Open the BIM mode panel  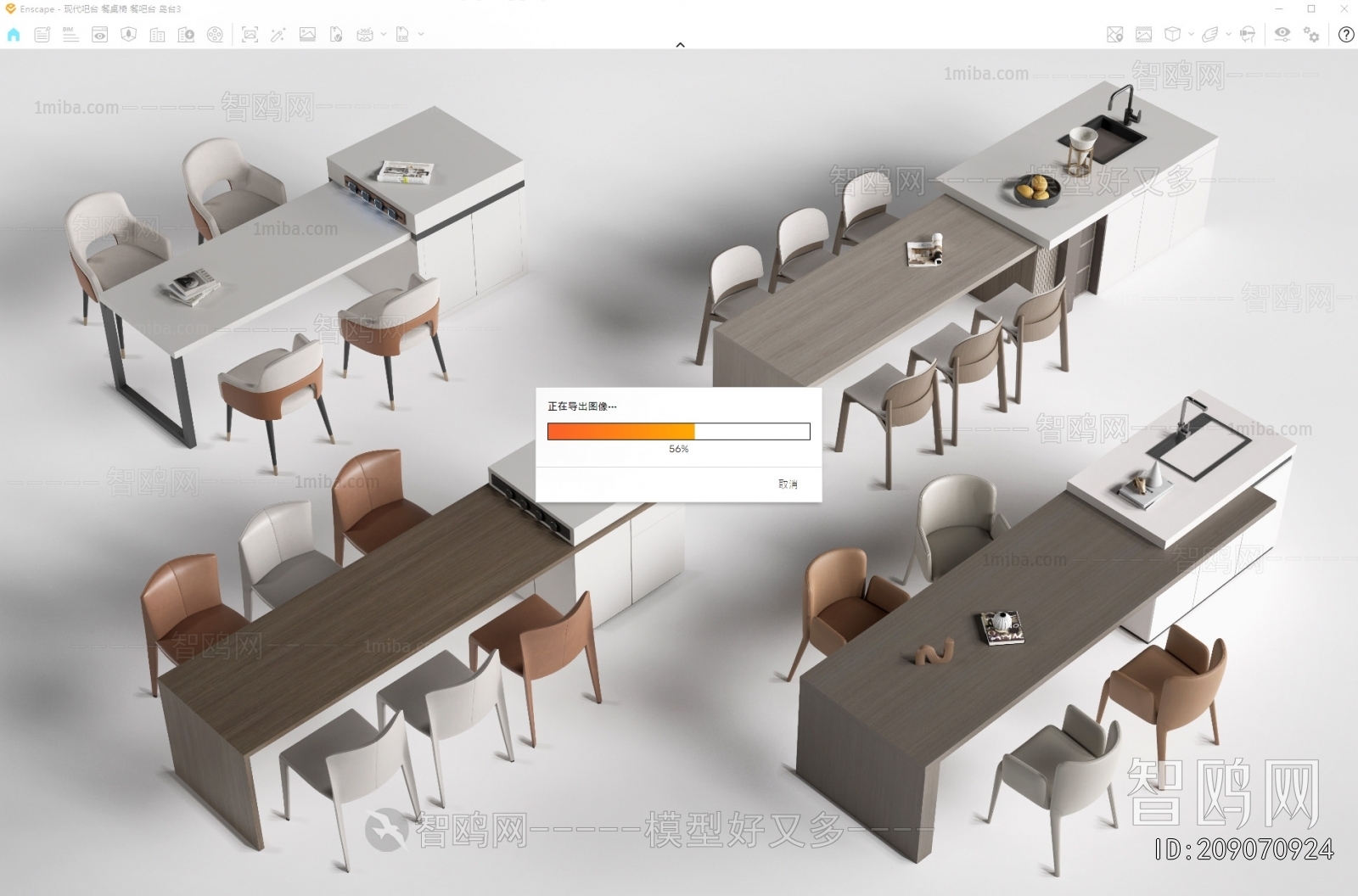pos(69,36)
